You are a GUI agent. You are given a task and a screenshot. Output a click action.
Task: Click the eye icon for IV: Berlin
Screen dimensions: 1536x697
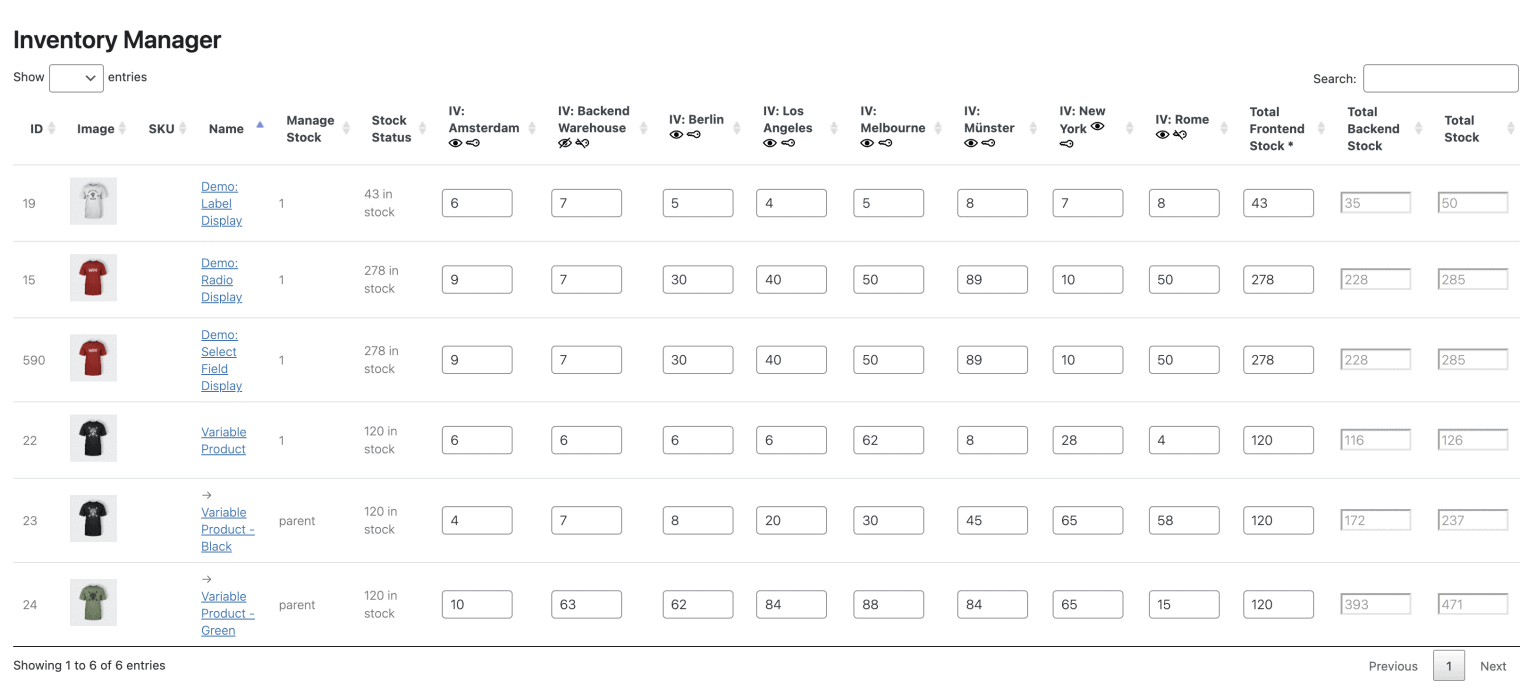pos(676,135)
